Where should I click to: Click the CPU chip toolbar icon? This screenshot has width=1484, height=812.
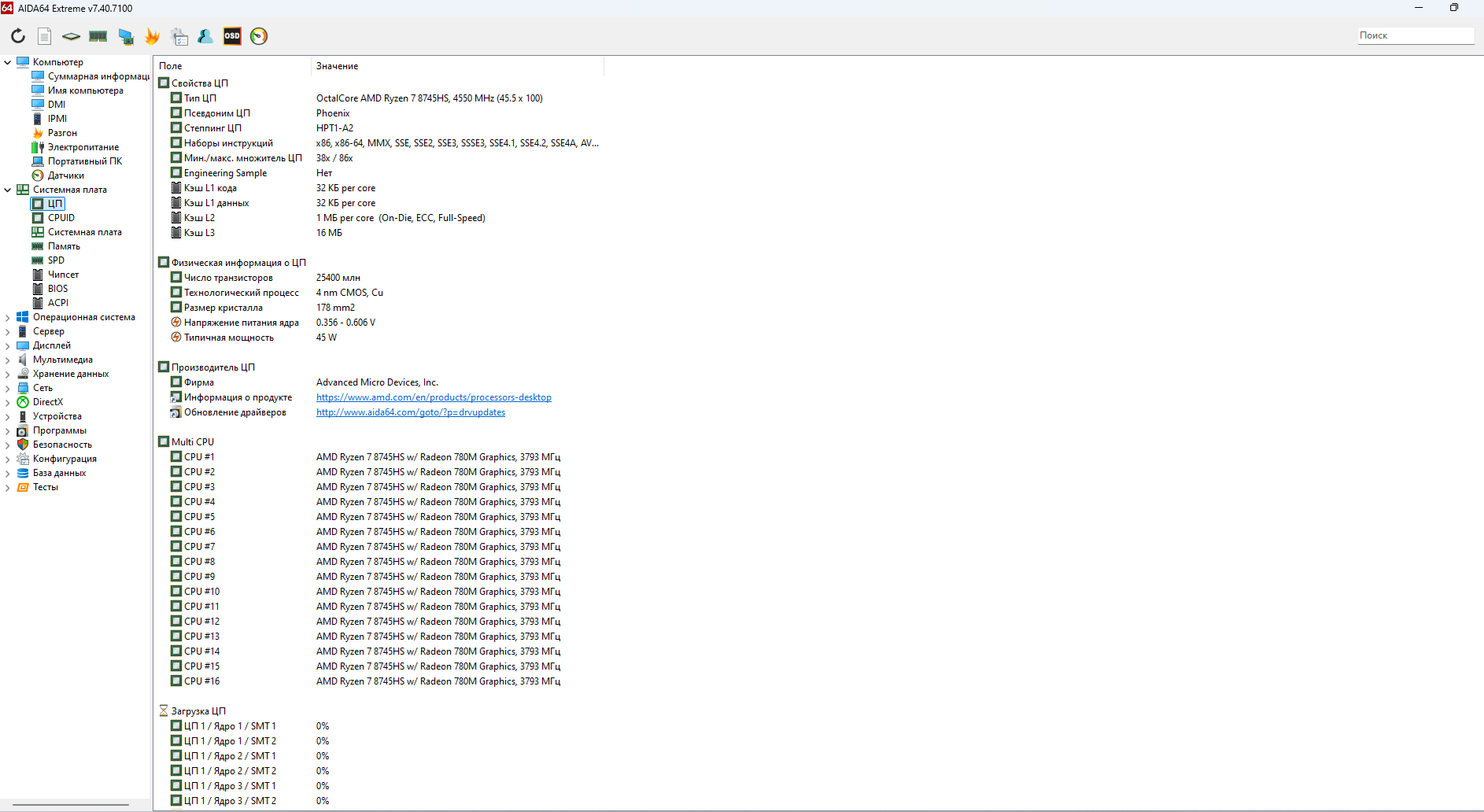click(72, 36)
